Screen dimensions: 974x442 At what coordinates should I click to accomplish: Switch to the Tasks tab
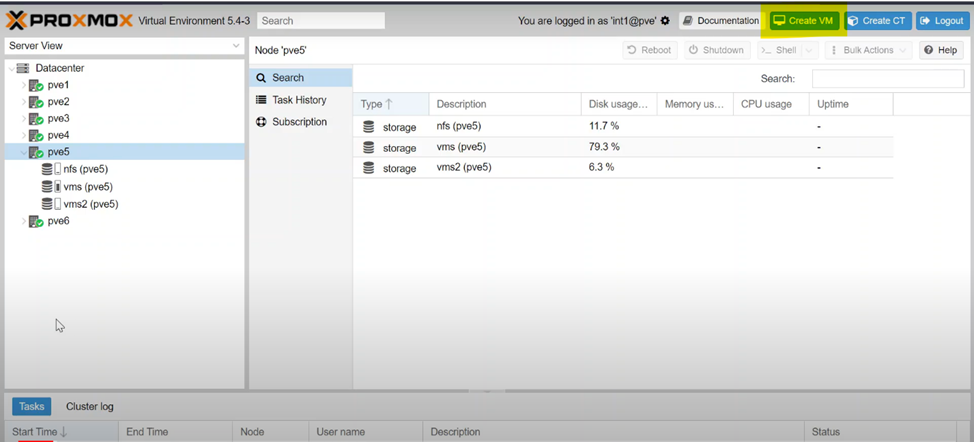pyautogui.click(x=32, y=407)
